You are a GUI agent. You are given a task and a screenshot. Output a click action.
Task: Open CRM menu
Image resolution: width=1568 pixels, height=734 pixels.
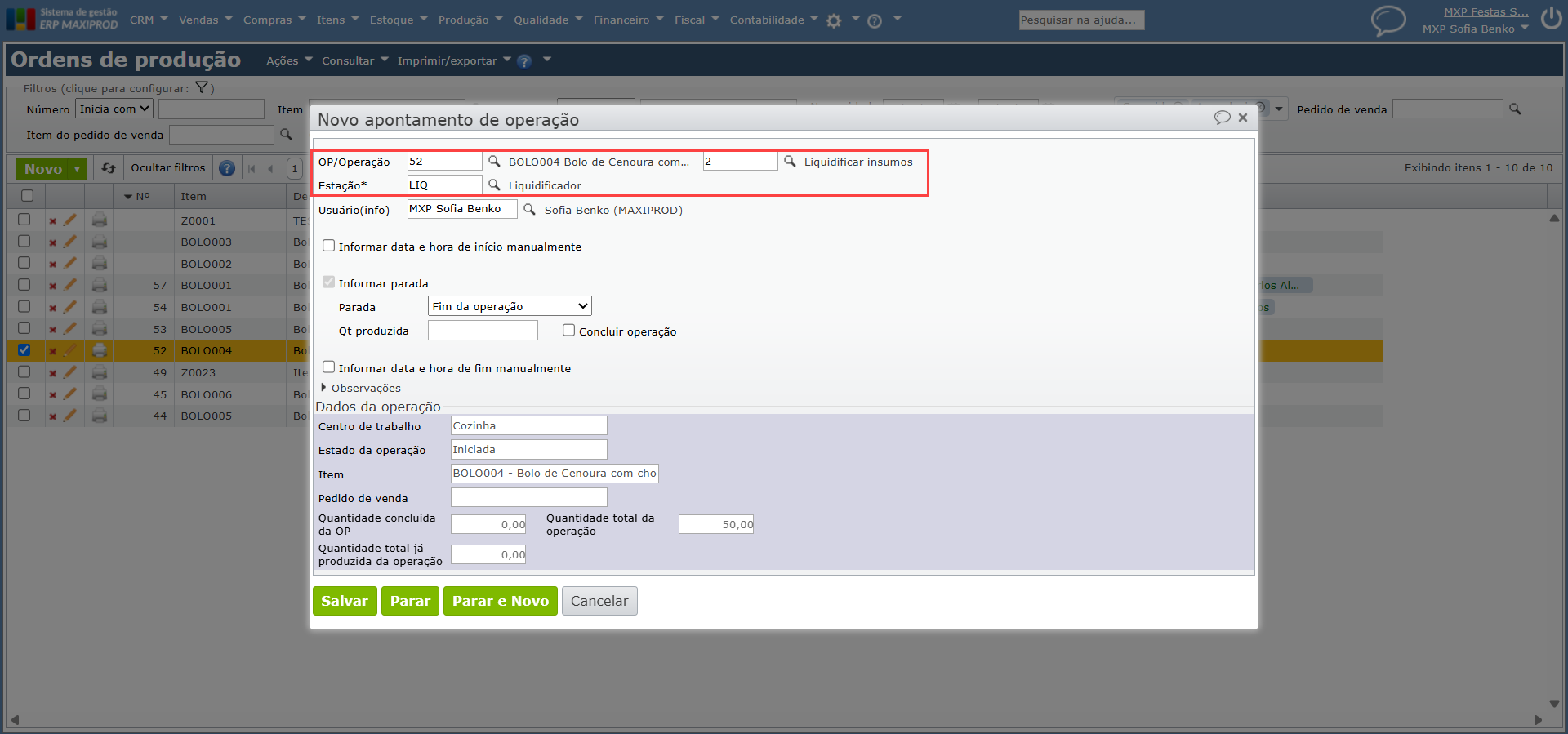149,20
